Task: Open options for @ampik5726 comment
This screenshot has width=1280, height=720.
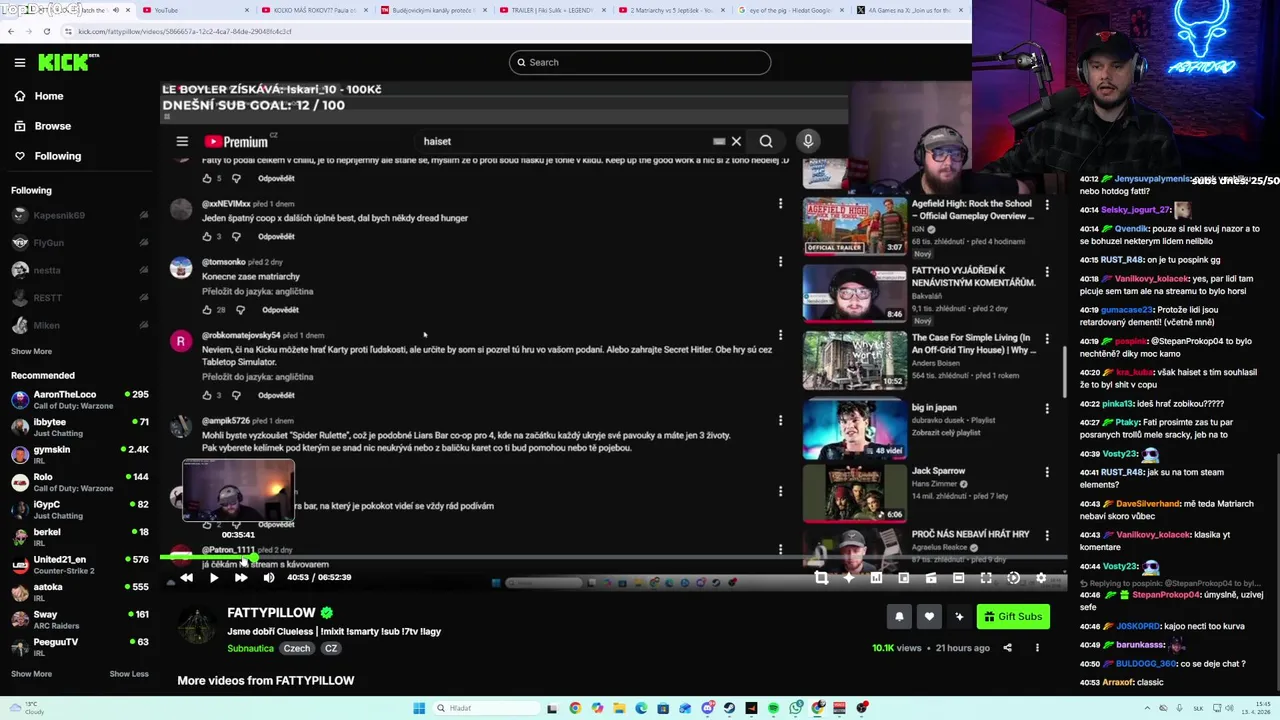Action: (x=780, y=421)
